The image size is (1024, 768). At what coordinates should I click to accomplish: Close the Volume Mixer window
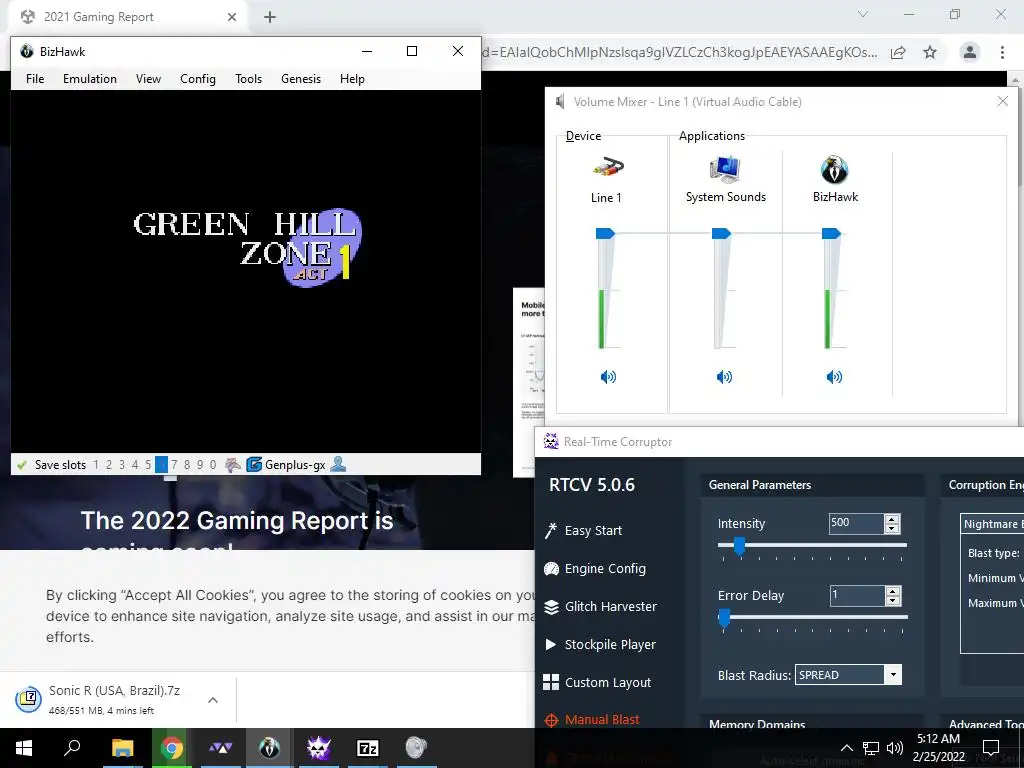click(1002, 101)
